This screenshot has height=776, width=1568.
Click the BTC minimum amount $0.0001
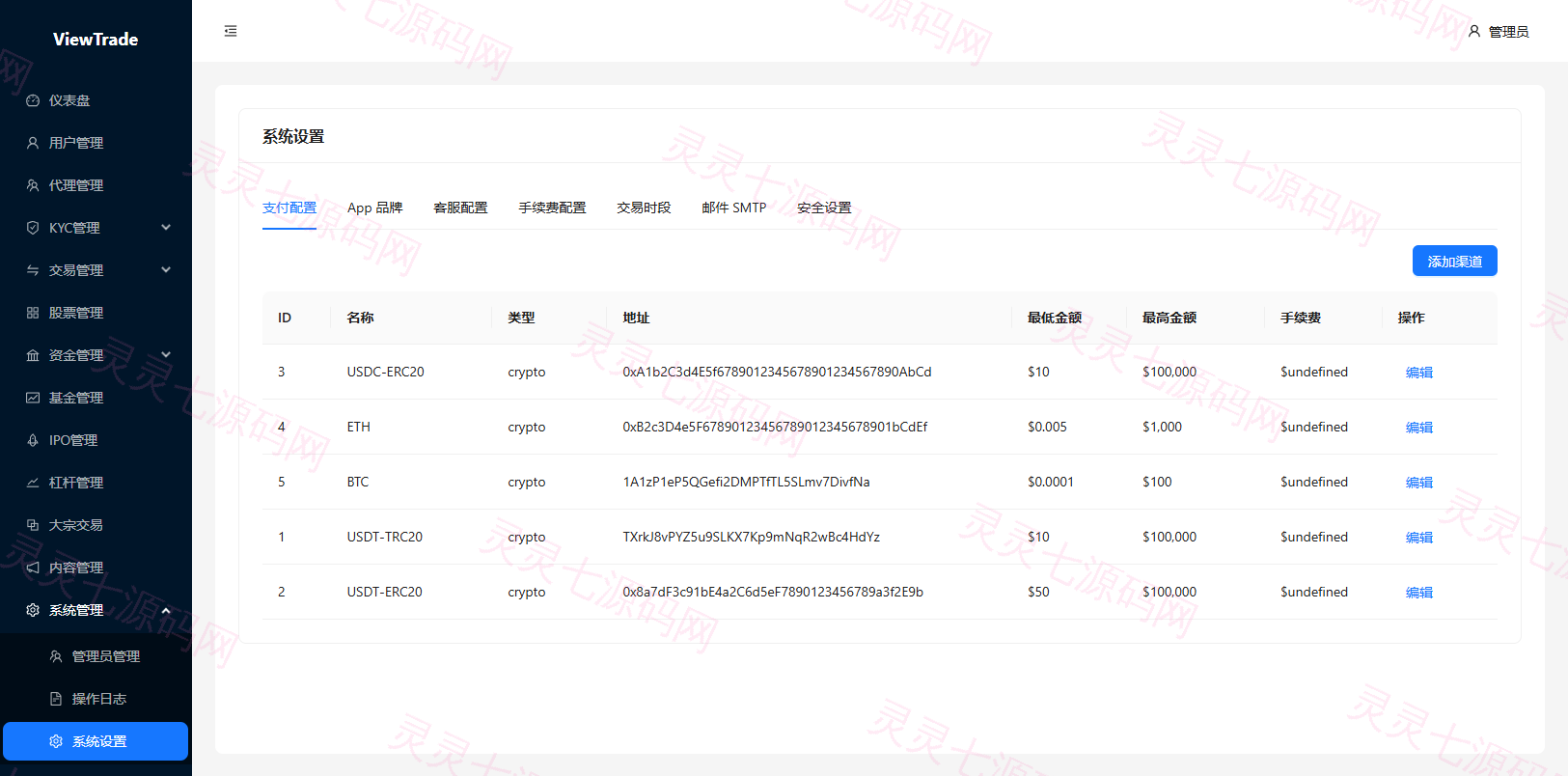(1051, 482)
